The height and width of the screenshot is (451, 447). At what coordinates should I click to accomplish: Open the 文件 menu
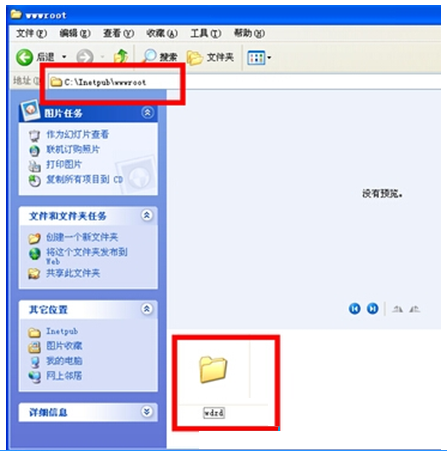tap(31, 33)
